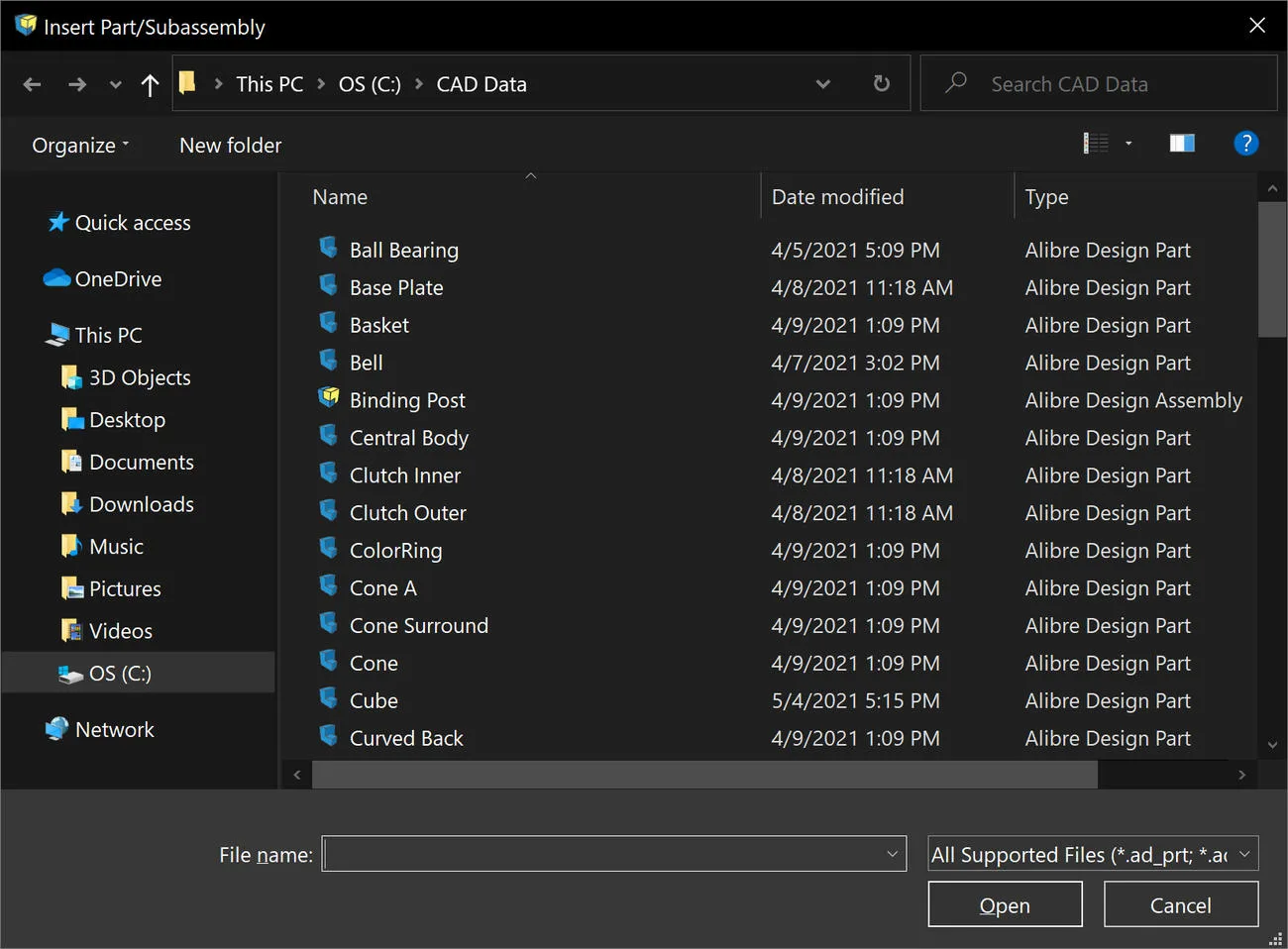Open the help icon
The height and width of the screenshot is (949, 1288).
(1245, 144)
